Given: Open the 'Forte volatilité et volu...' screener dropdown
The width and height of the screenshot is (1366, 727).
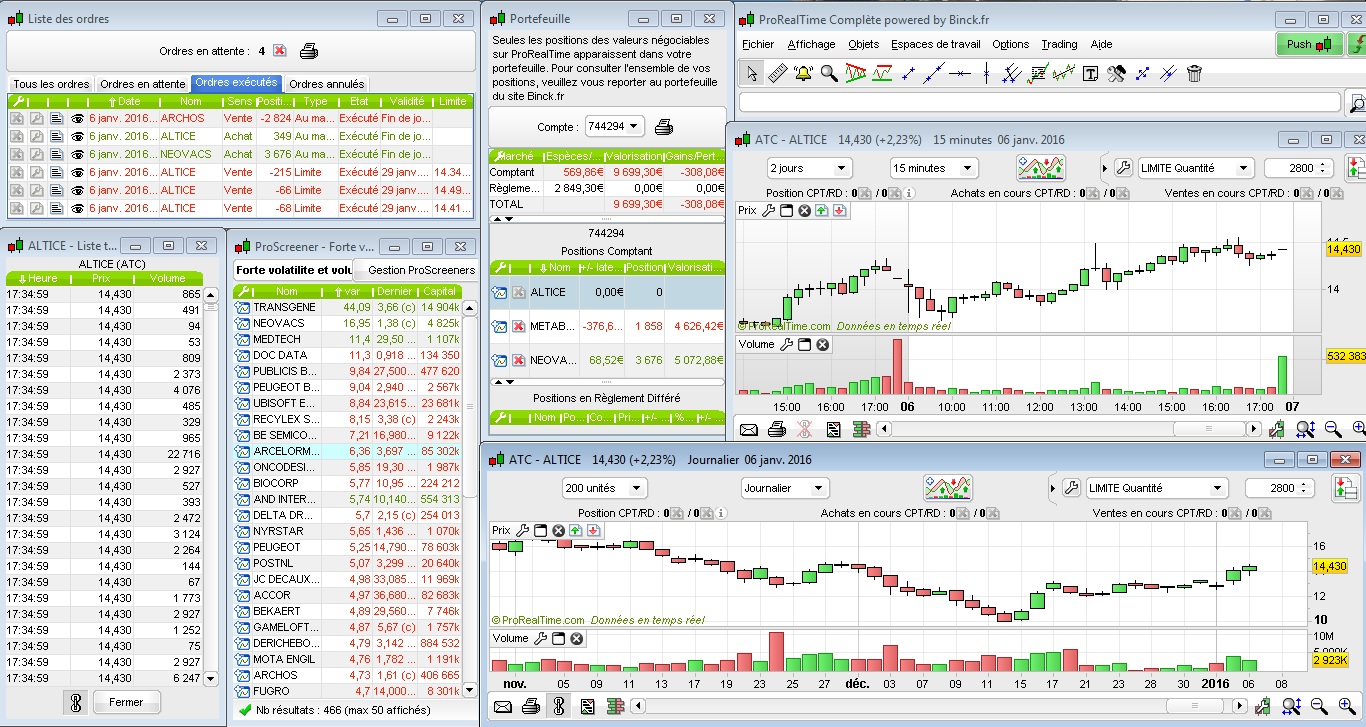Looking at the screenshot, I should (293, 270).
